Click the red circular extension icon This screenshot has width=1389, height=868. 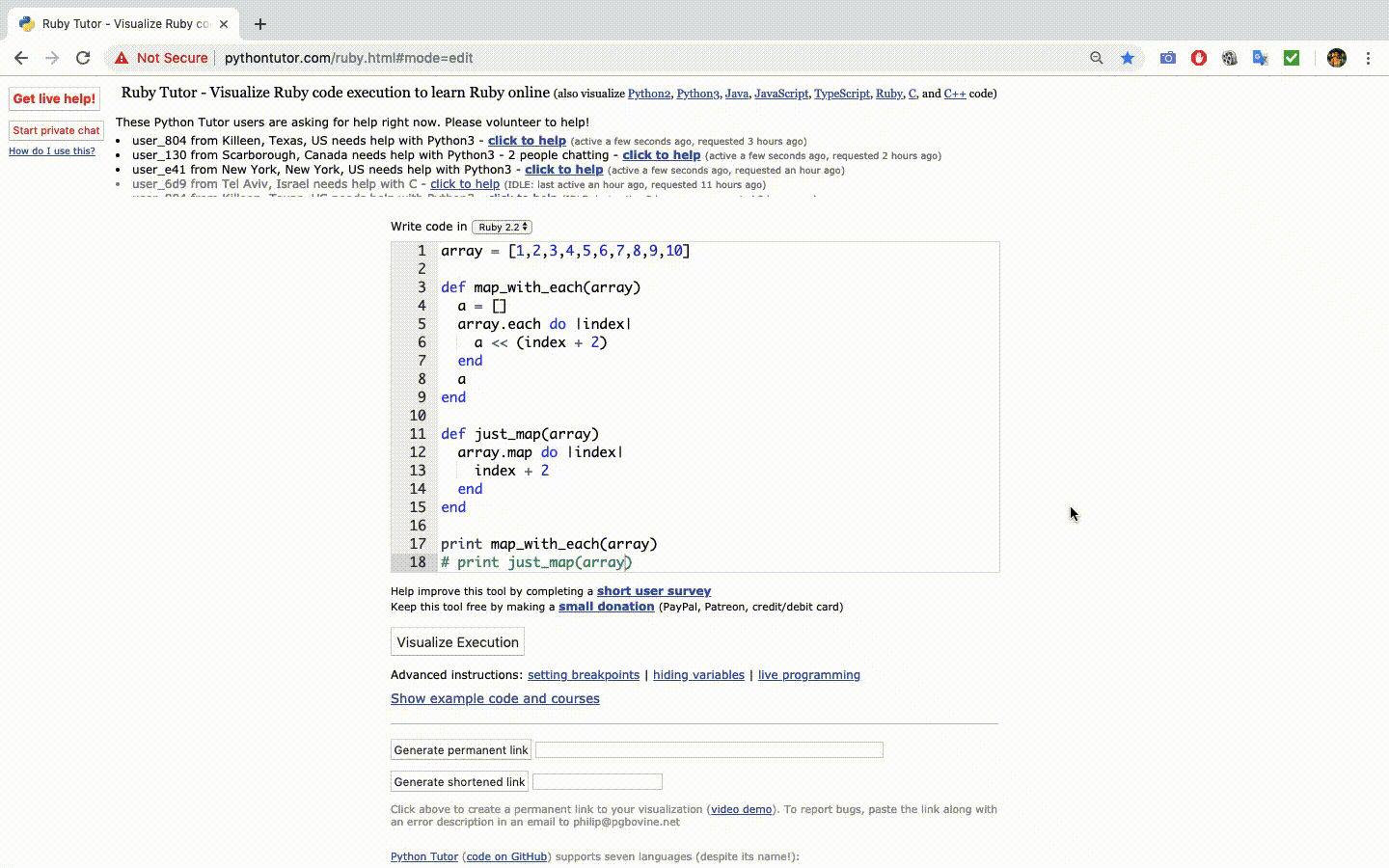coord(1199,58)
